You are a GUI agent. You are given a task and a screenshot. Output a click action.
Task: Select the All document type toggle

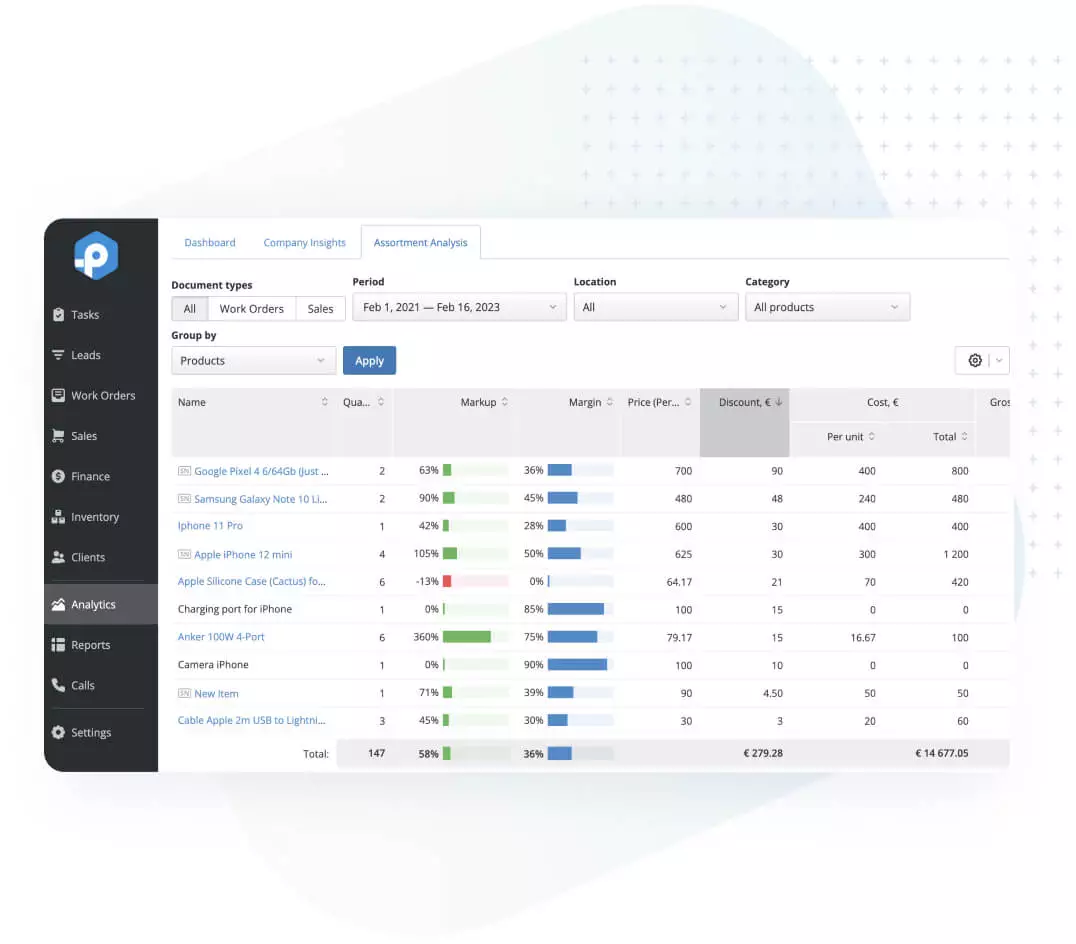pyautogui.click(x=190, y=309)
